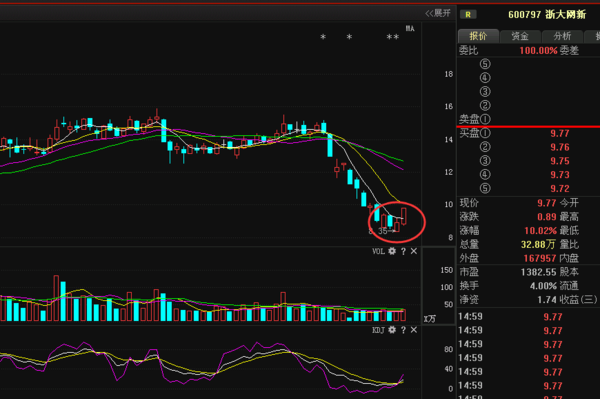
Task: Click stock name 600797 浙大网新
Action: tap(547, 15)
